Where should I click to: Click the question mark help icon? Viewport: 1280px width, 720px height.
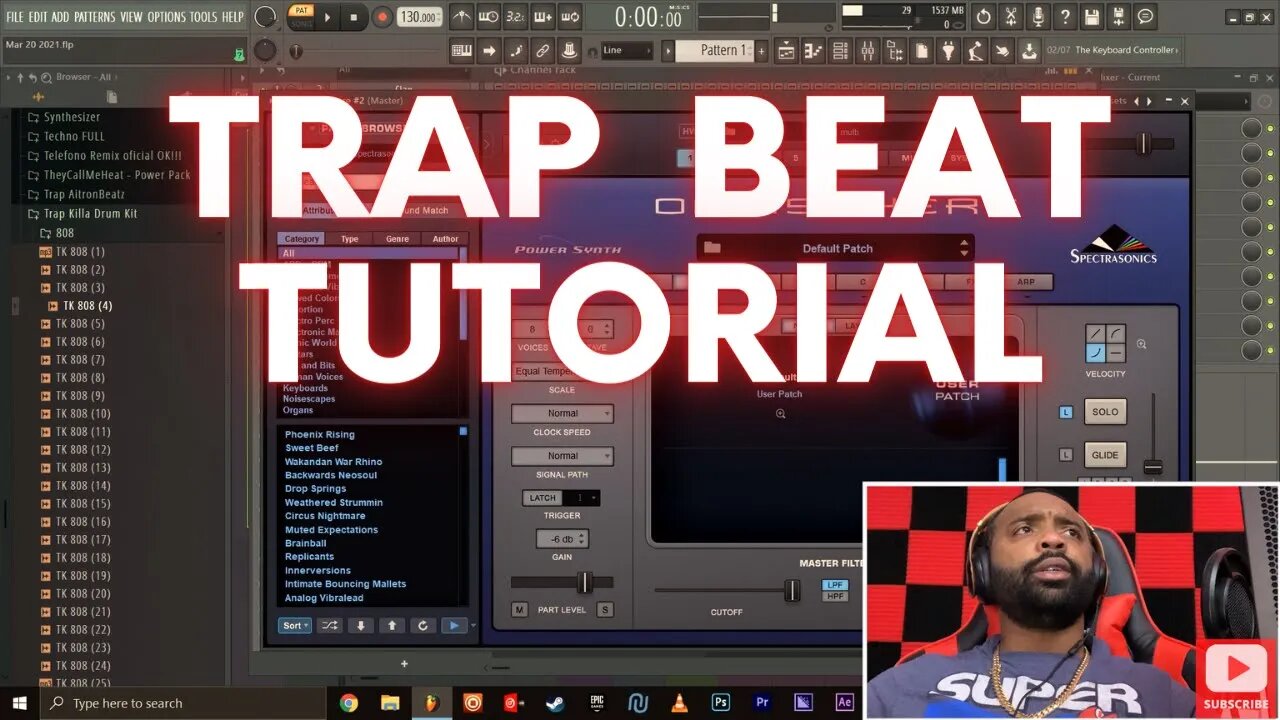pyautogui.click(x=1065, y=17)
